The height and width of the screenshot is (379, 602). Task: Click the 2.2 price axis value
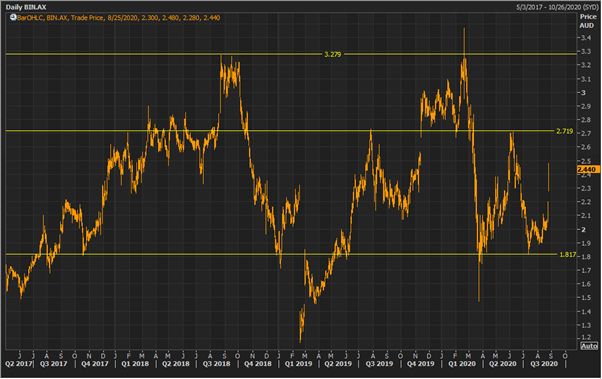tap(586, 202)
